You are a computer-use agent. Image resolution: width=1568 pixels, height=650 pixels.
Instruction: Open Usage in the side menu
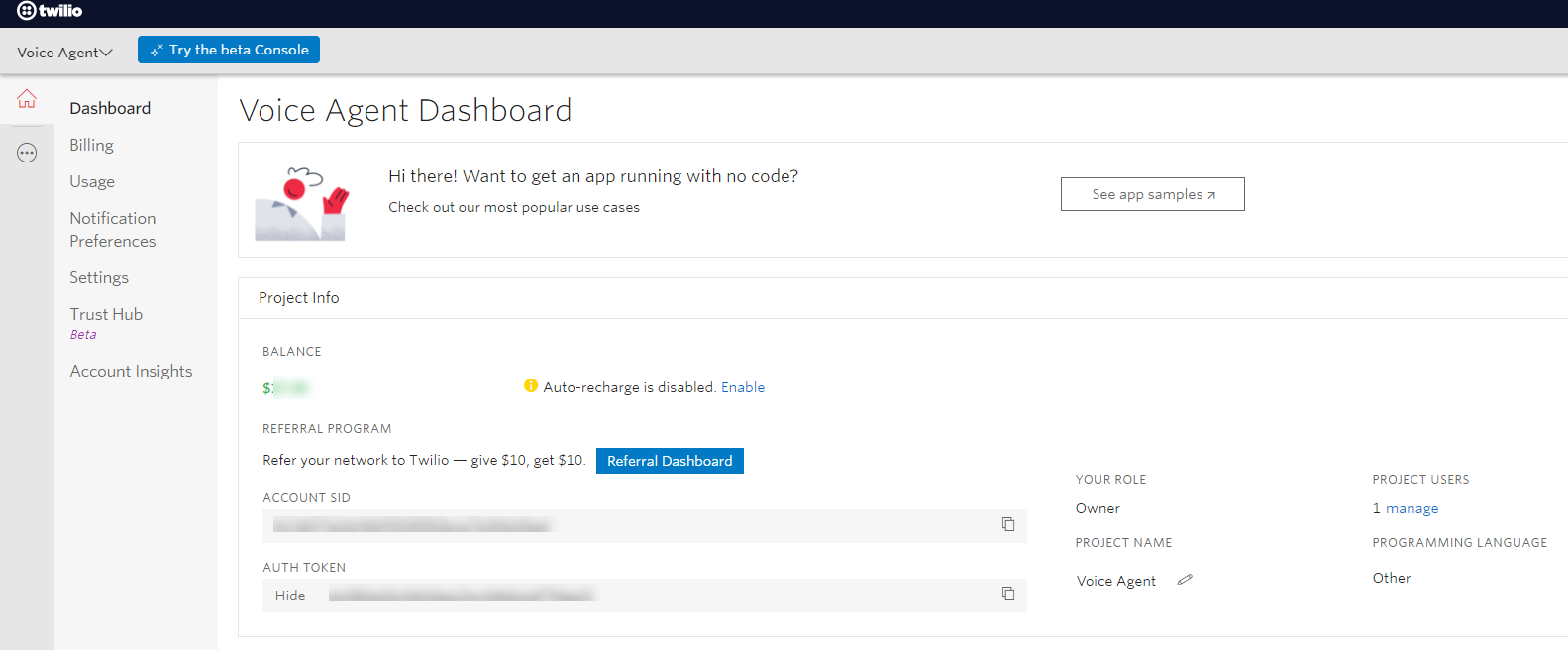pos(92,181)
